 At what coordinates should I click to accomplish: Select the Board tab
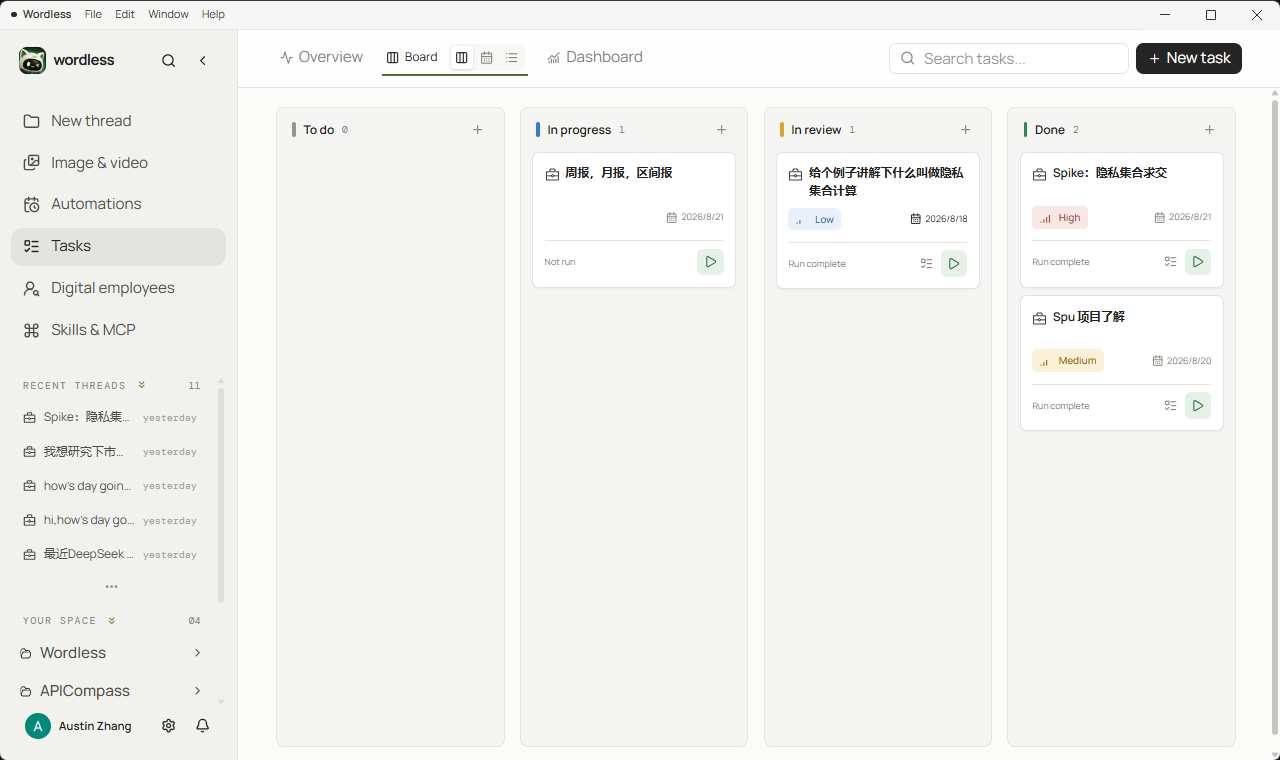412,58
